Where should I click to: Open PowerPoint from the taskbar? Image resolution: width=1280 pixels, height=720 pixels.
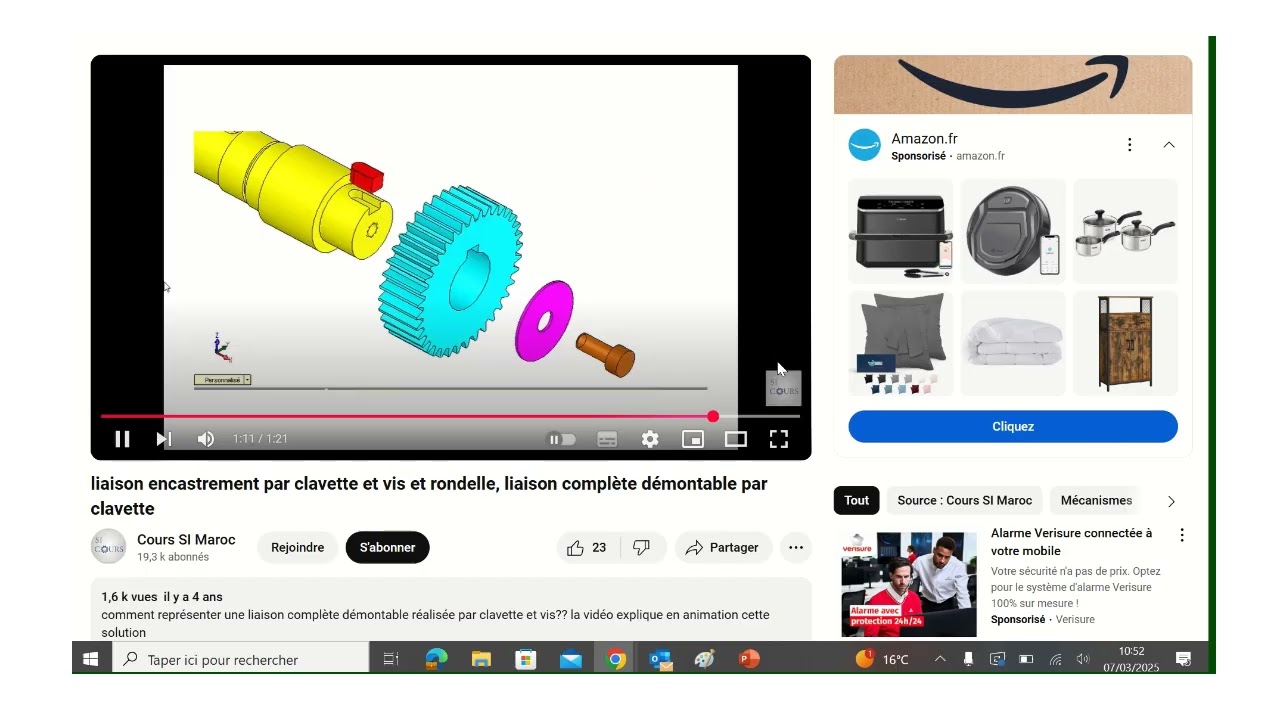pos(749,659)
